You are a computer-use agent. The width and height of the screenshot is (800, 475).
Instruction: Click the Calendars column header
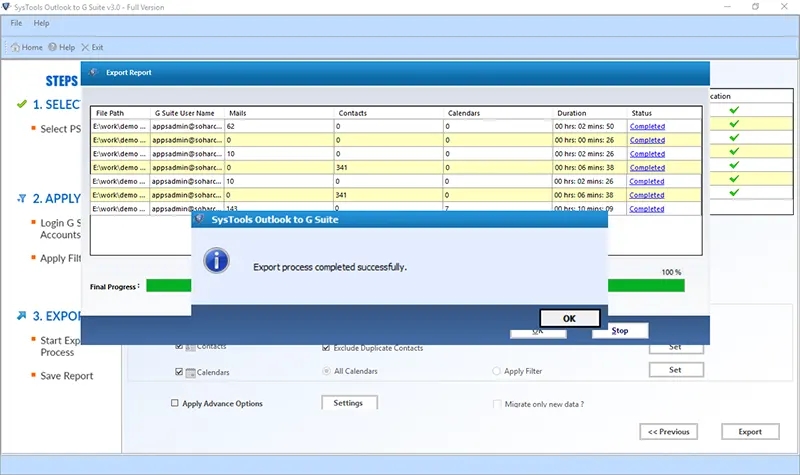coord(498,113)
